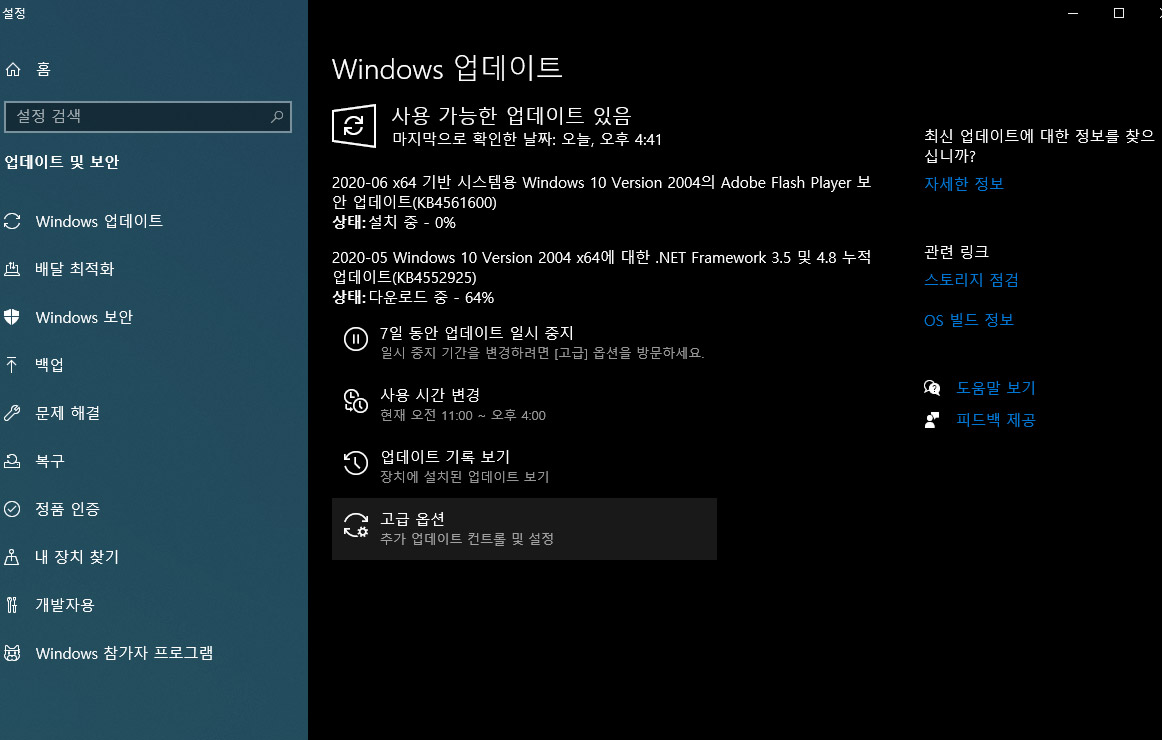
Task: Click the 설정 검색 input field
Action: click(x=147, y=116)
